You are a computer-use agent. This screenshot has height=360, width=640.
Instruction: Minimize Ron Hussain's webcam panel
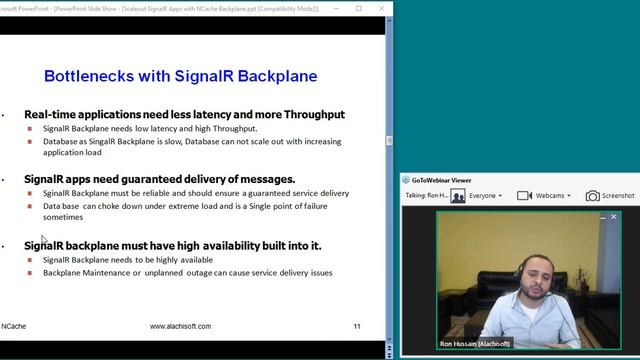click(603, 218)
